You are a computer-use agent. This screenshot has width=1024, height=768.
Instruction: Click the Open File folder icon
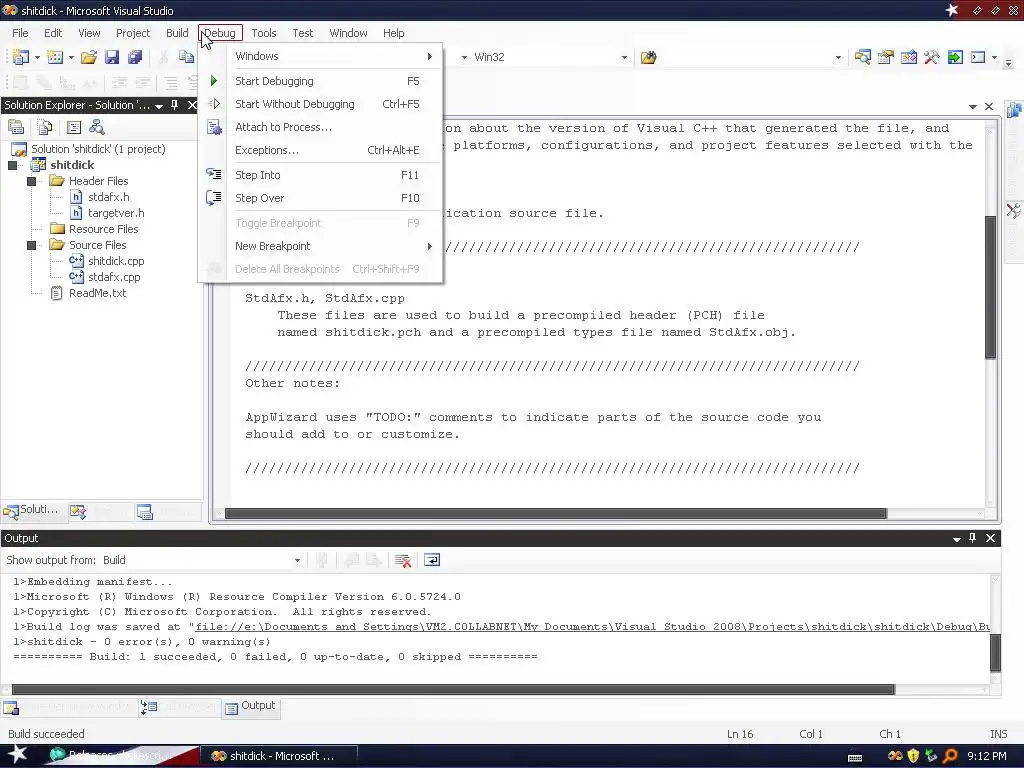pyautogui.click(x=89, y=57)
